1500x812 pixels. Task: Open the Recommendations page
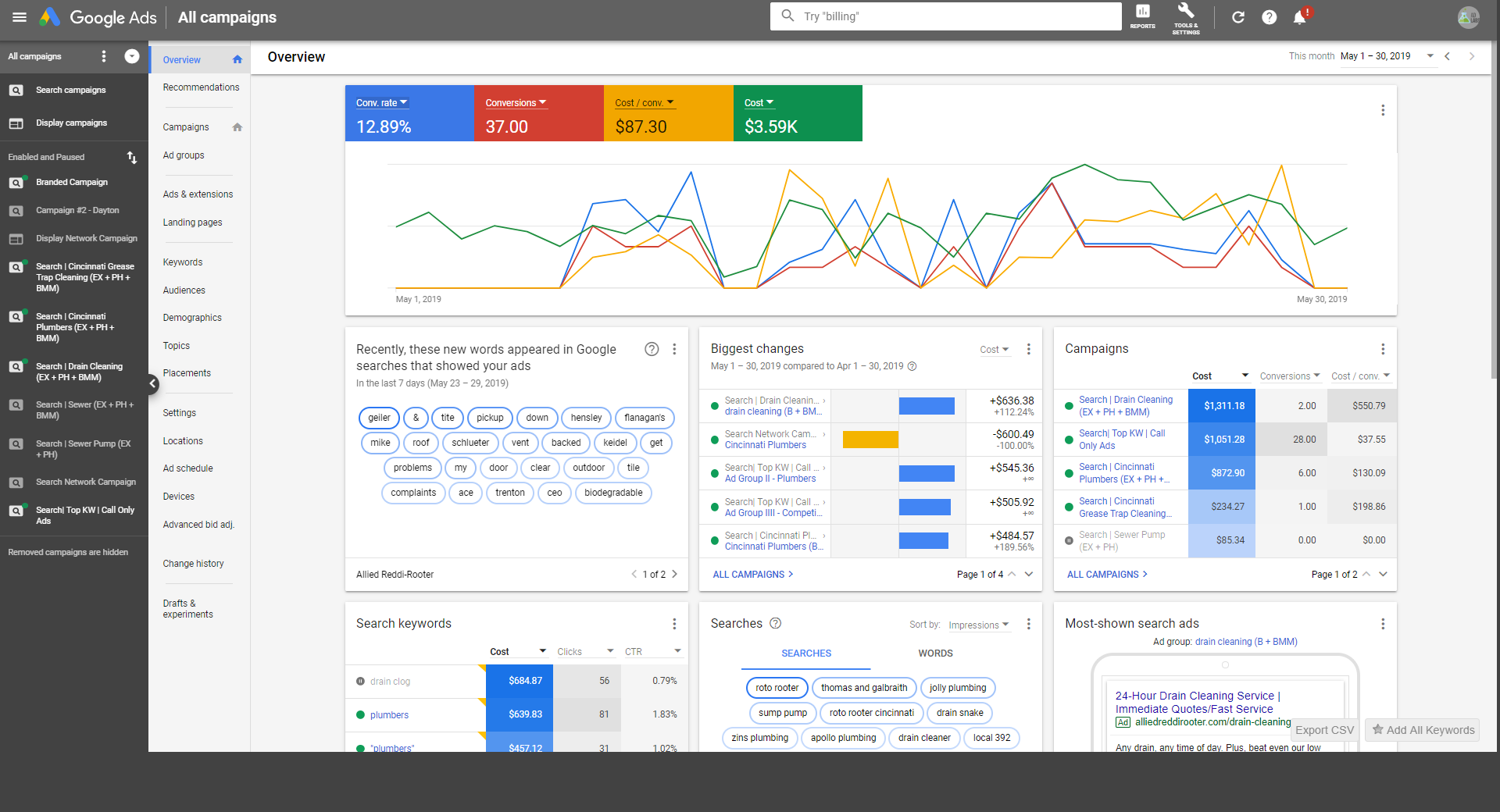(x=201, y=87)
